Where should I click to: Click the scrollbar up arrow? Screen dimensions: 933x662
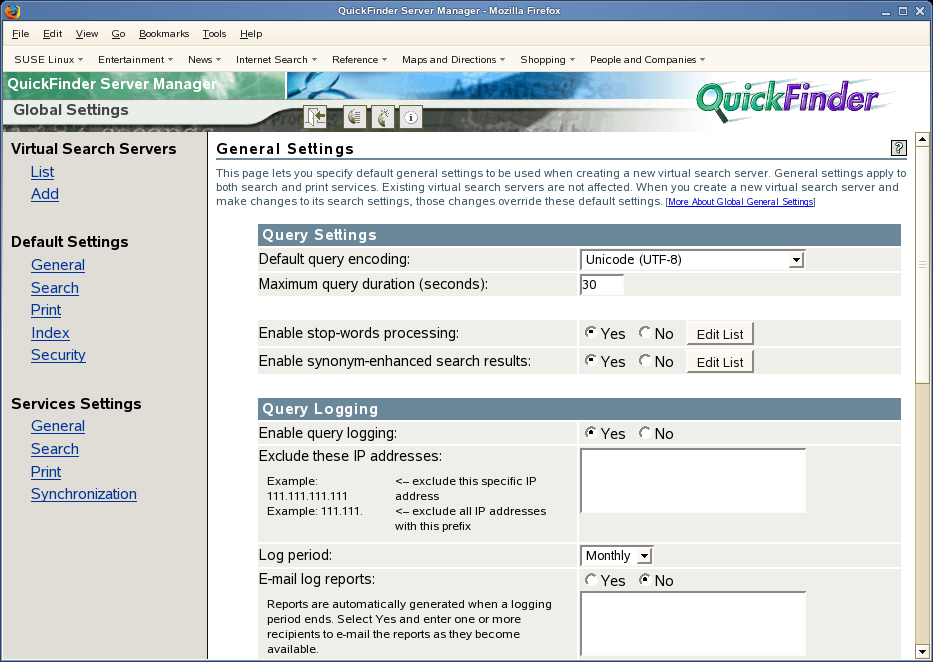click(922, 140)
